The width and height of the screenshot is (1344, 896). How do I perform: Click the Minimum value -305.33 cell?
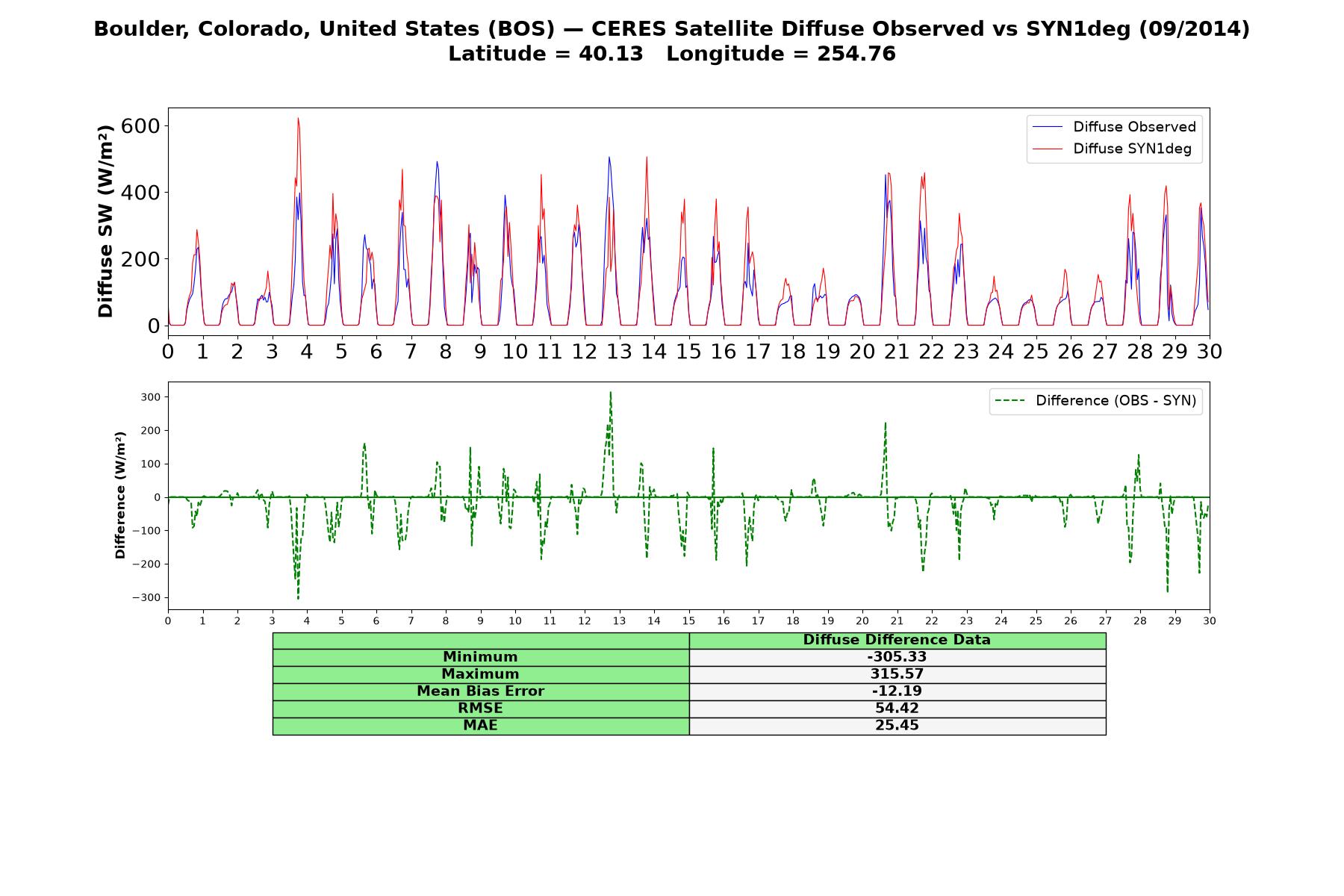pos(897,657)
